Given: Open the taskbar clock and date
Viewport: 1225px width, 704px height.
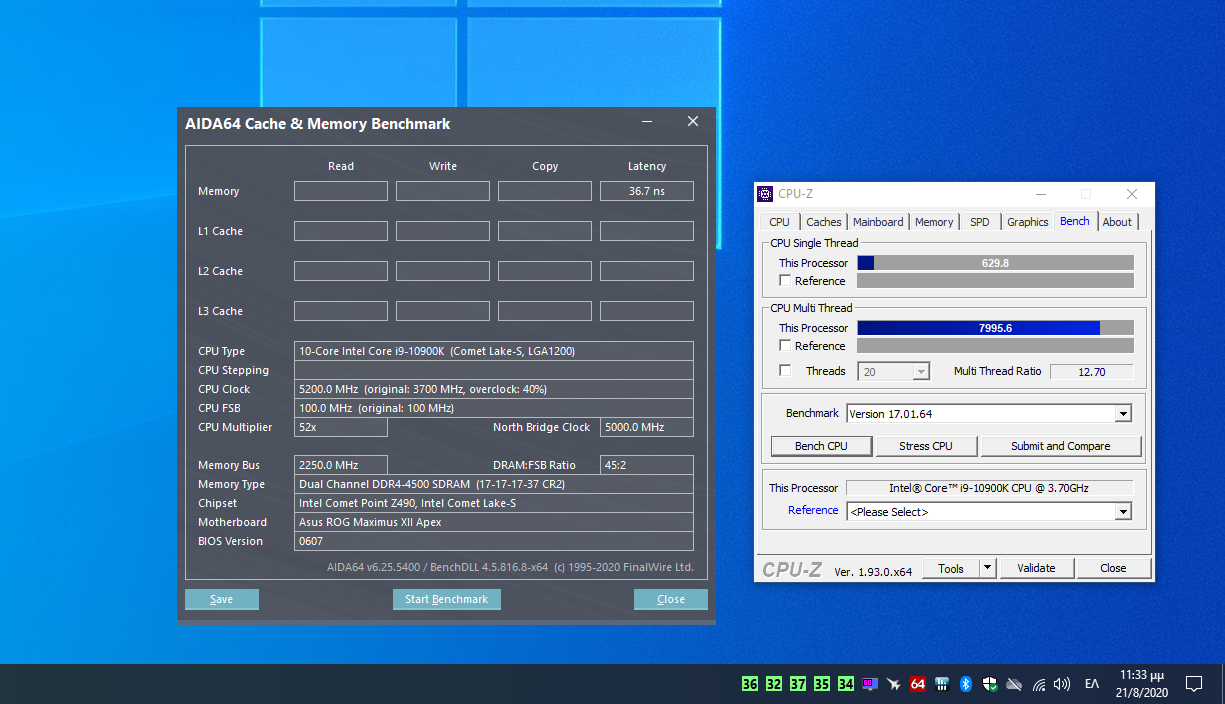Looking at the screenshot, I should click(1141, 684).
